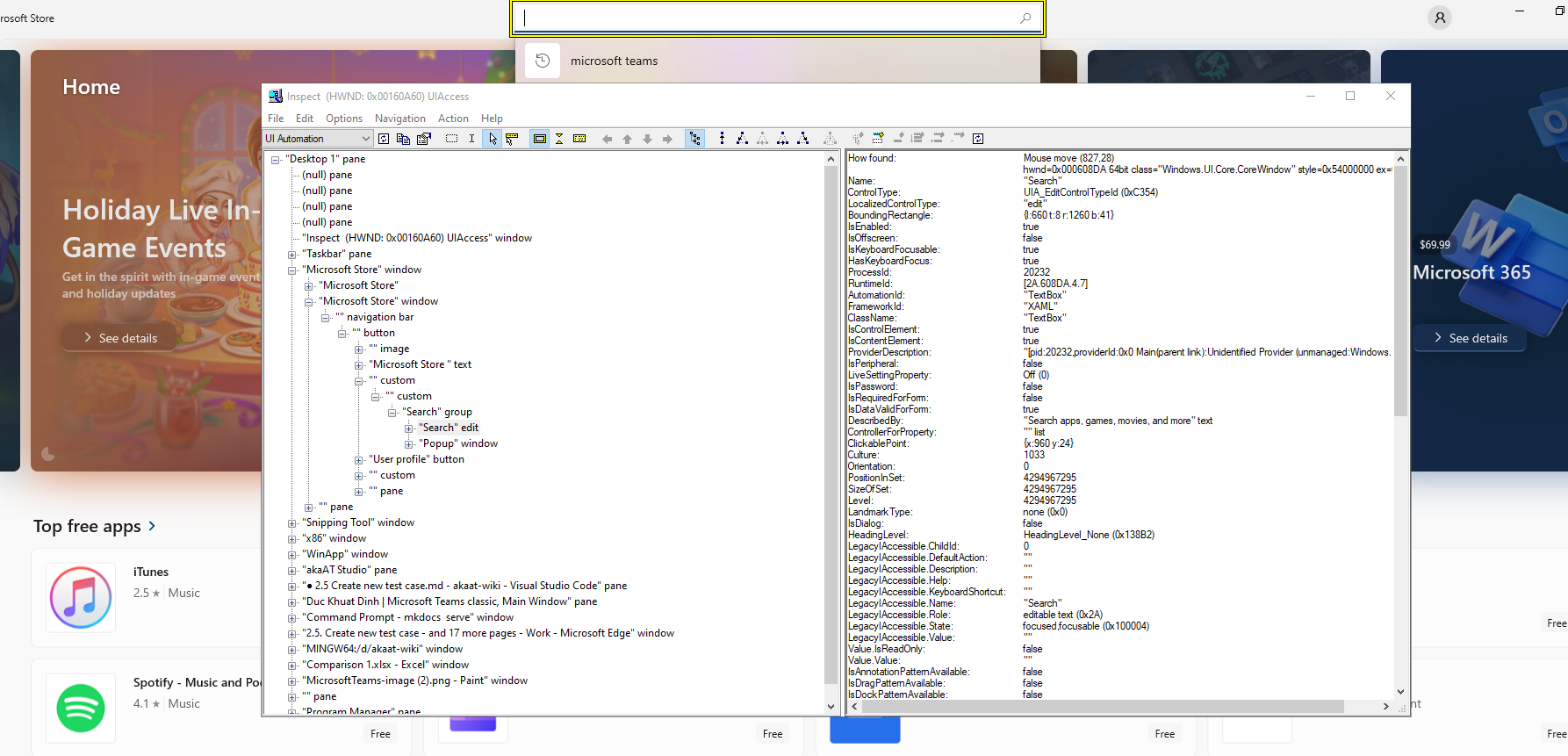Expand the "akaAT Studio" pane node

point(292,570)
